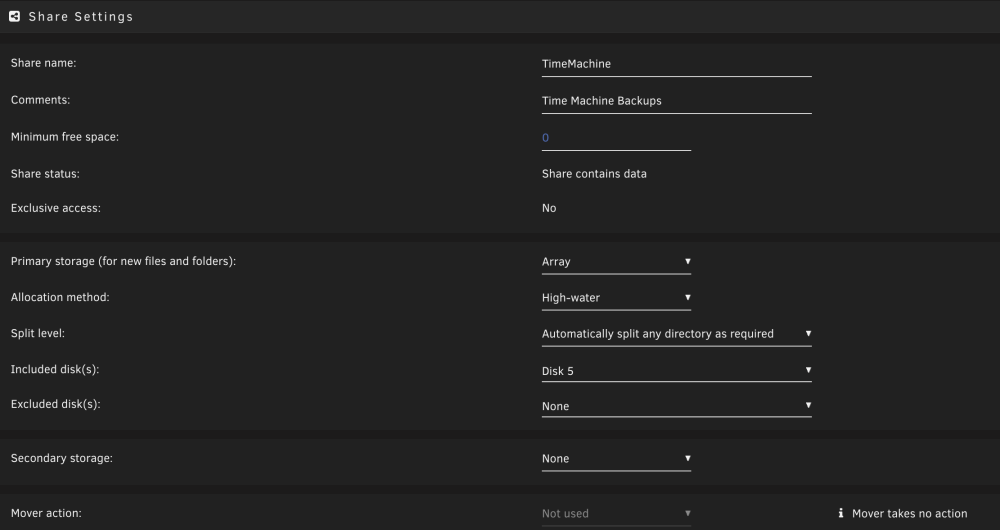This screenshot has height=530, width=1000.
Task: Click the 'Secondary storage:' label
Action: coord(62,458)
